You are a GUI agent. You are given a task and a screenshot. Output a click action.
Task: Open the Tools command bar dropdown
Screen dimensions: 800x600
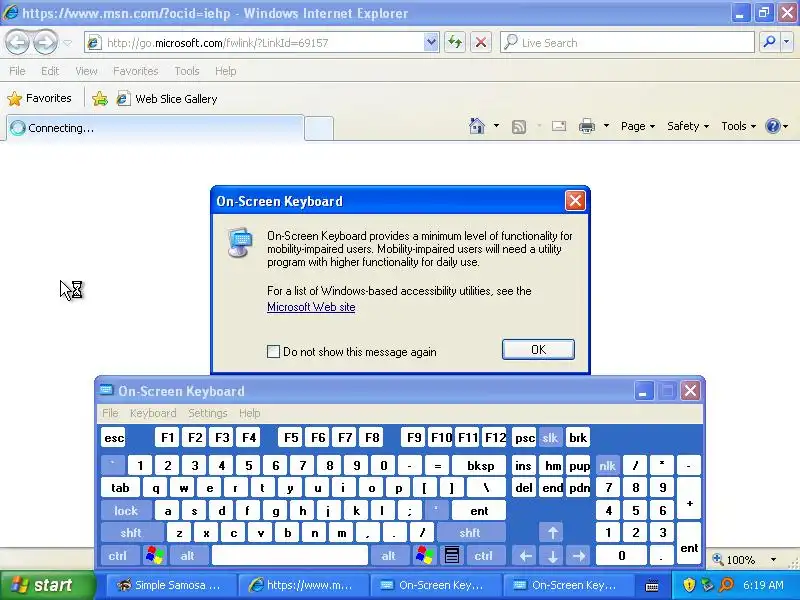[738, 126]
